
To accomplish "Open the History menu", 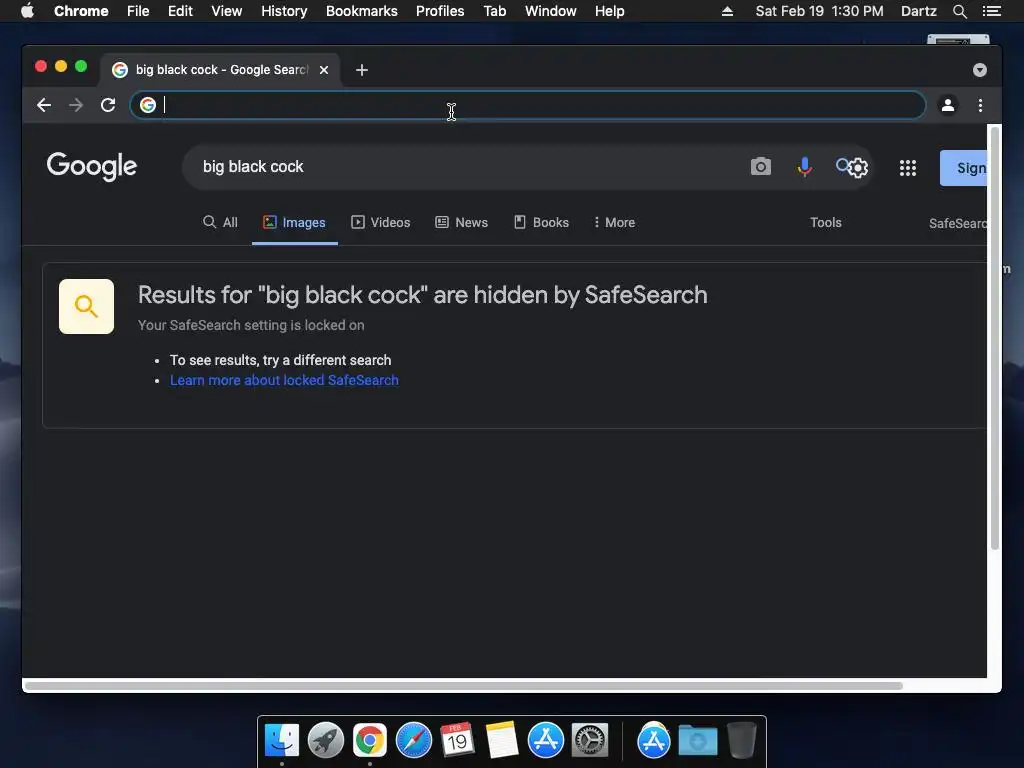I will click(284, 11).
